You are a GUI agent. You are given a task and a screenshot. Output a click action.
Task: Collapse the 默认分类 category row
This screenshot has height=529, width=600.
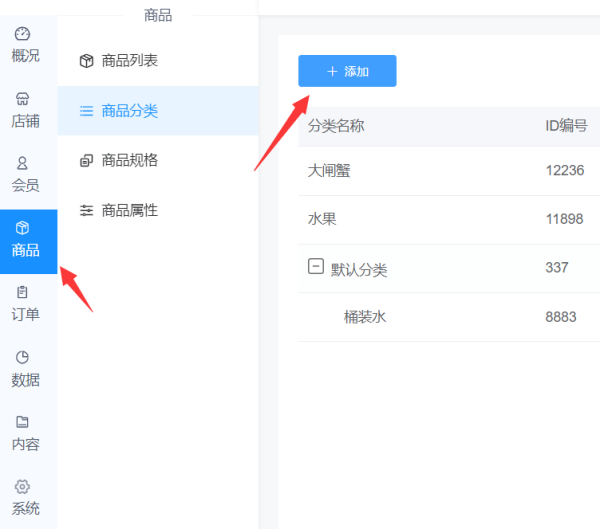tap(315, 267)
